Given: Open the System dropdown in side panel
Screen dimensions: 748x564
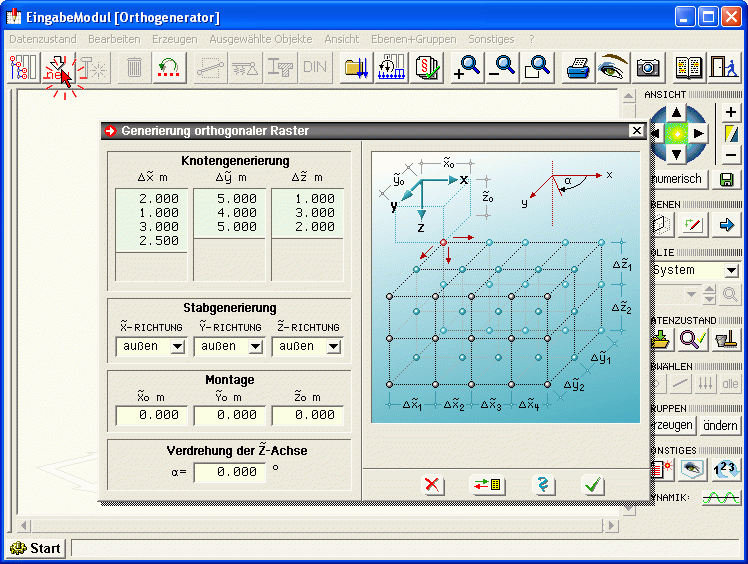Looking at the screenshot, I should point(731,270).
